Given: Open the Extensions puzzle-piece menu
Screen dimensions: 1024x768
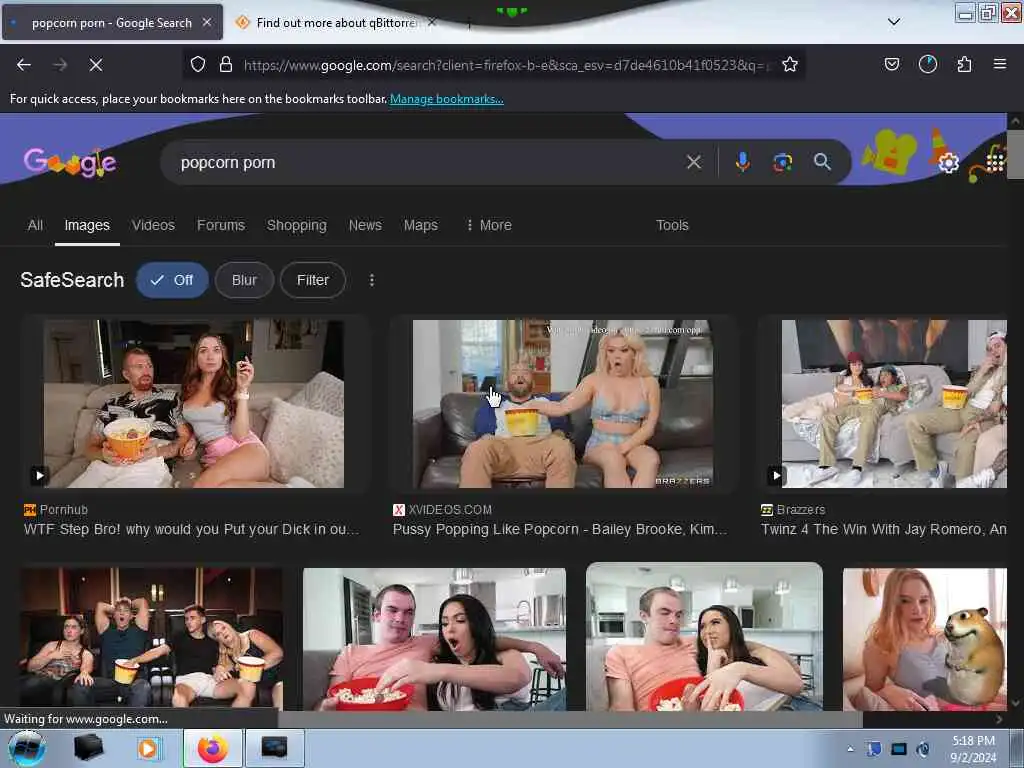Looking at the screenshot, I should [964, 64].
